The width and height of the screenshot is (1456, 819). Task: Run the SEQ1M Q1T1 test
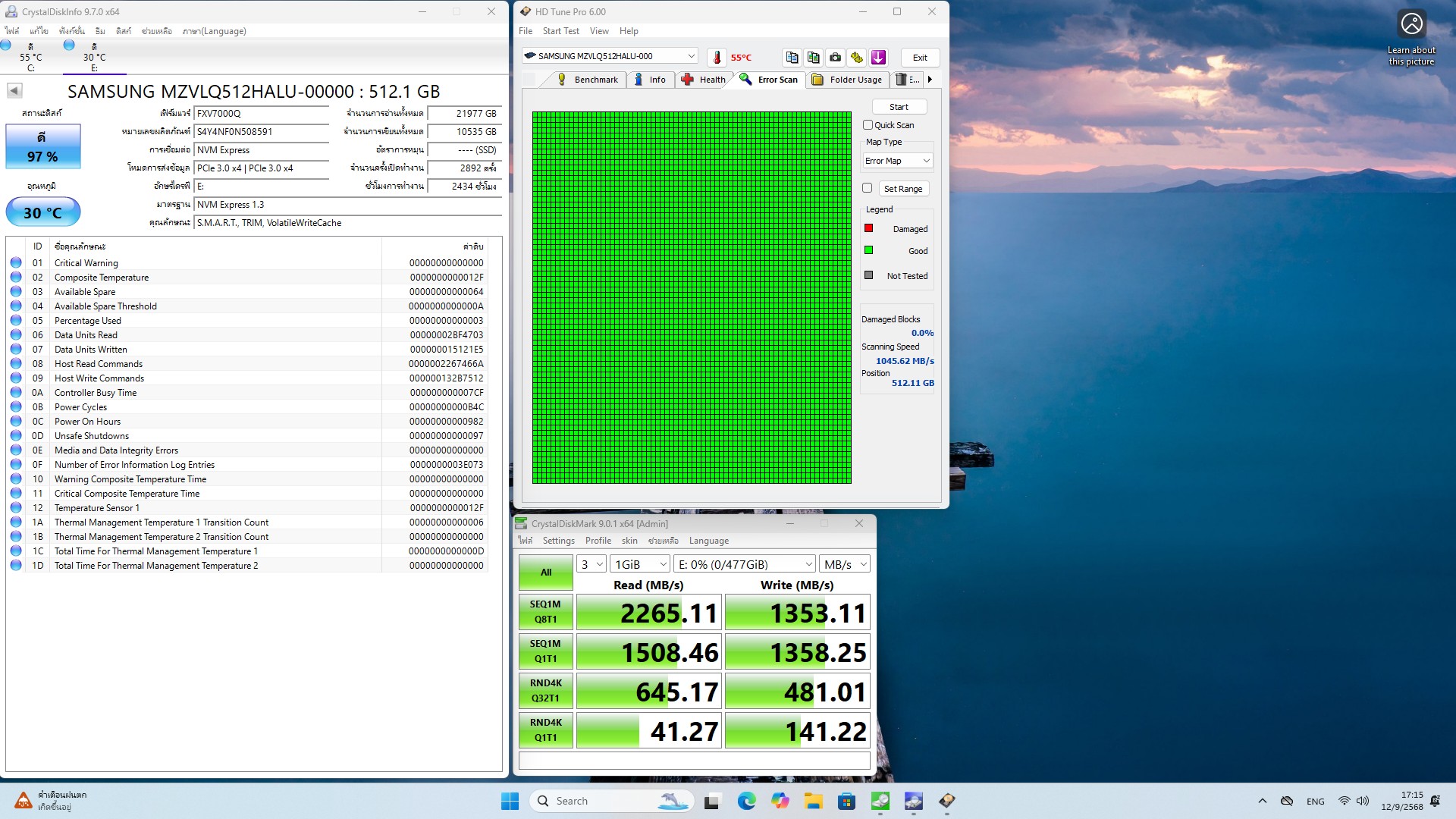(x=545, y=651)
